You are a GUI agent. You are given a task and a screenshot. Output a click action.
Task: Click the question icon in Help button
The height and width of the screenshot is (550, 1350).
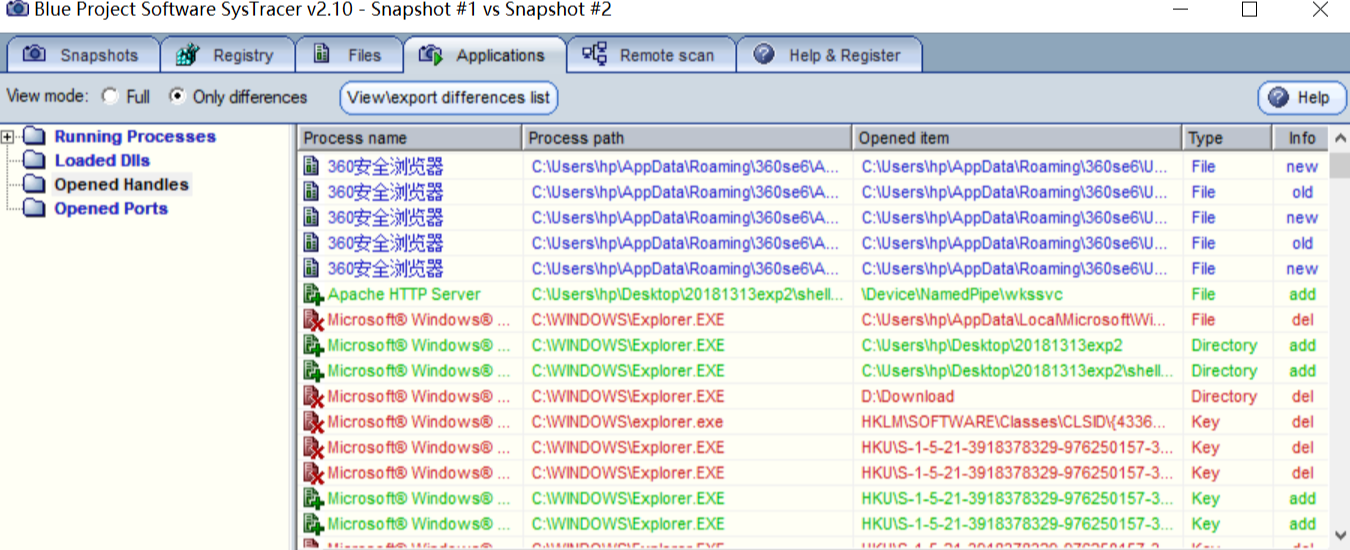pos(1277,97)
